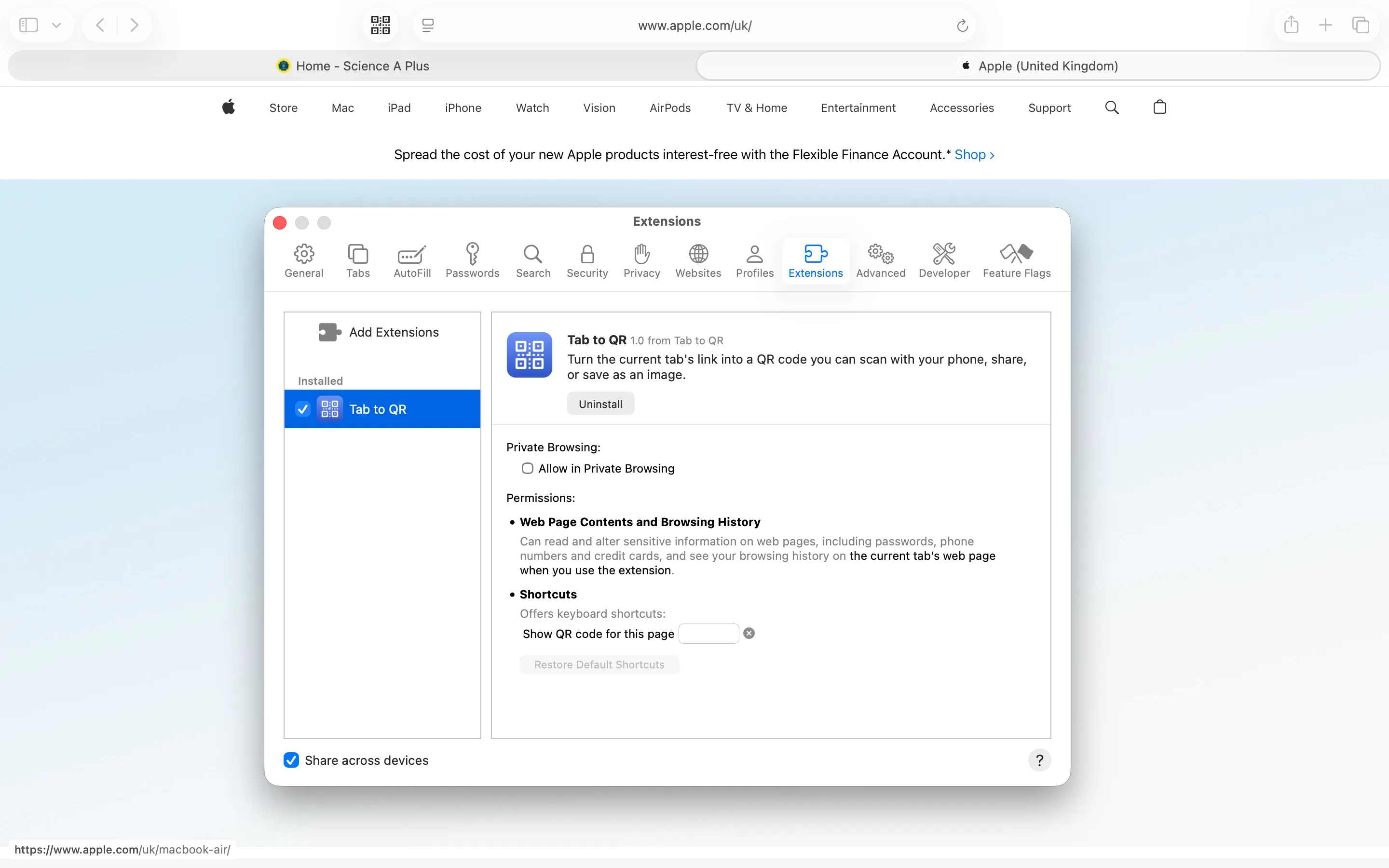
Task: Switch to the Privacy settings tab
Action: [642, 260]
